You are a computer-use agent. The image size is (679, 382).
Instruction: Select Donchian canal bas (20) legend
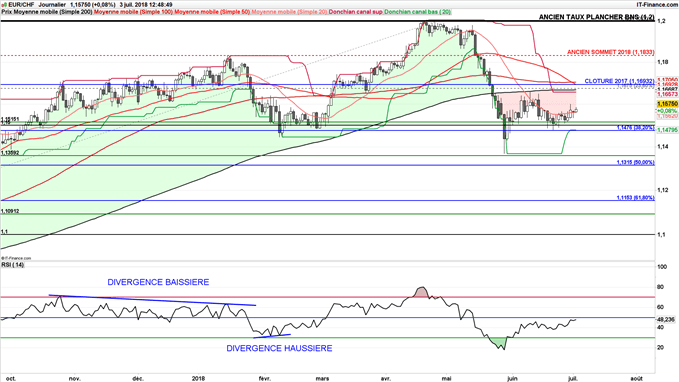[417, 12]
